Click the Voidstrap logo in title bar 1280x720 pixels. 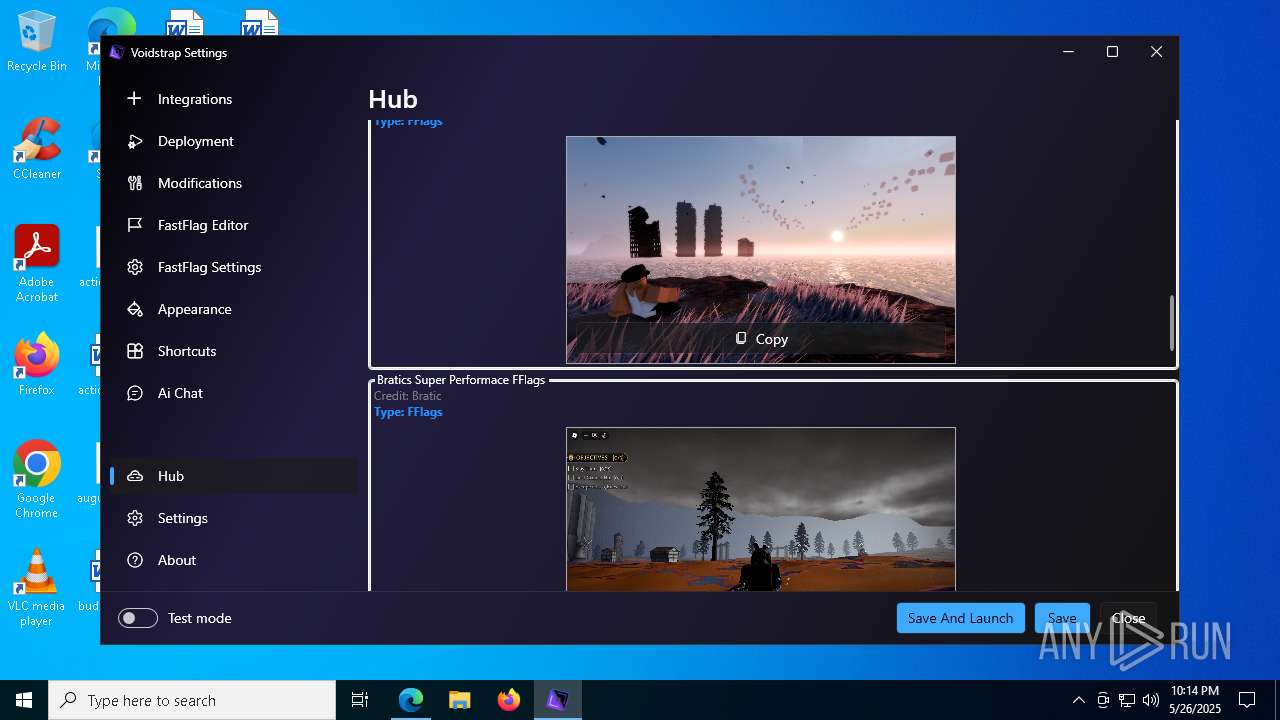click(x=117, y=53)
